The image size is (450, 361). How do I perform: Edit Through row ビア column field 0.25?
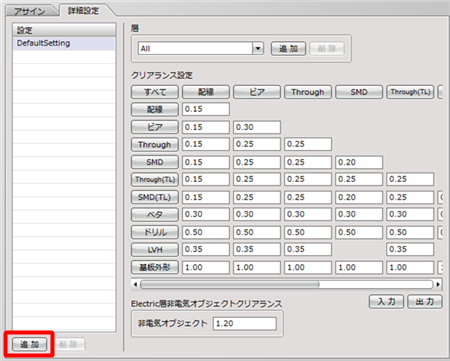click(257, 144)
